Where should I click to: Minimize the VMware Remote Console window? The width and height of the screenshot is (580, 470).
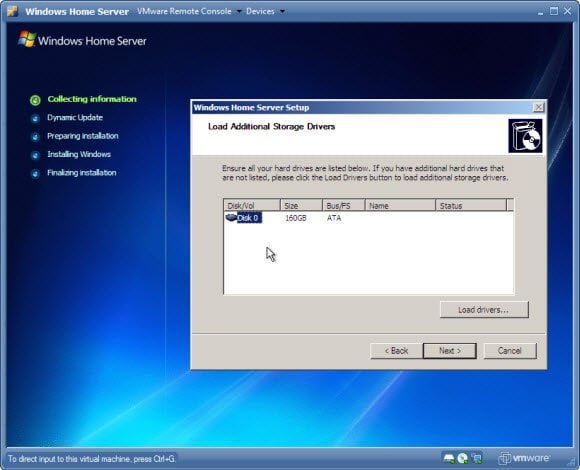[x=540, y=12]
